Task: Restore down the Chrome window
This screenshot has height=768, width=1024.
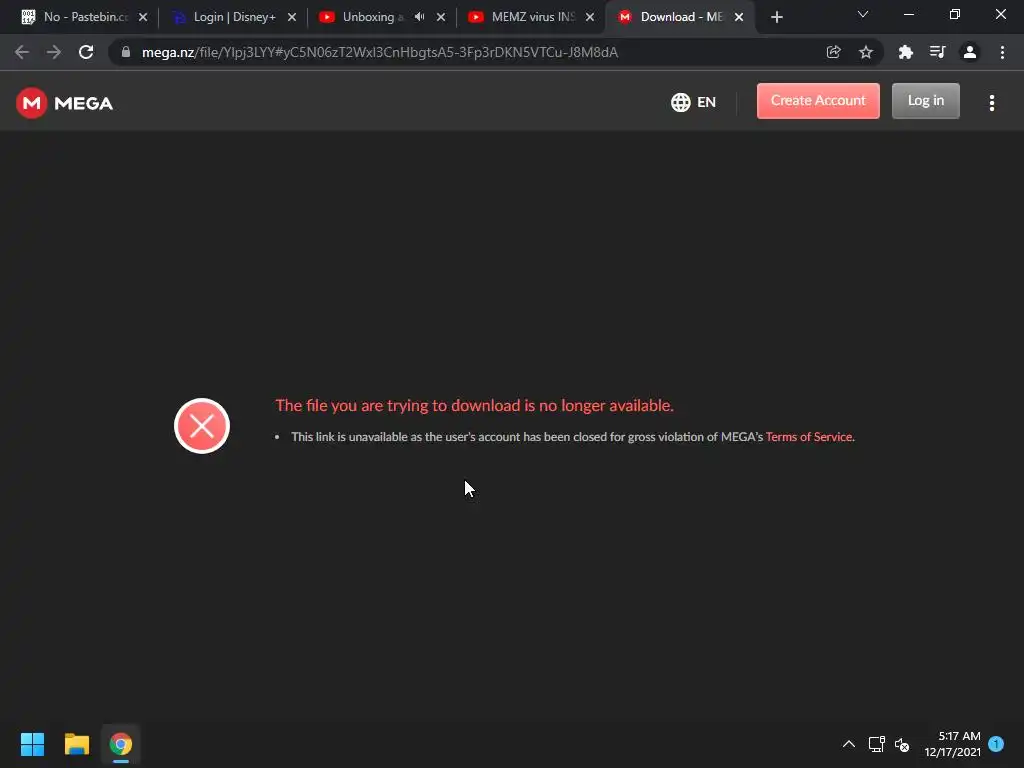Action: (955, 14)
